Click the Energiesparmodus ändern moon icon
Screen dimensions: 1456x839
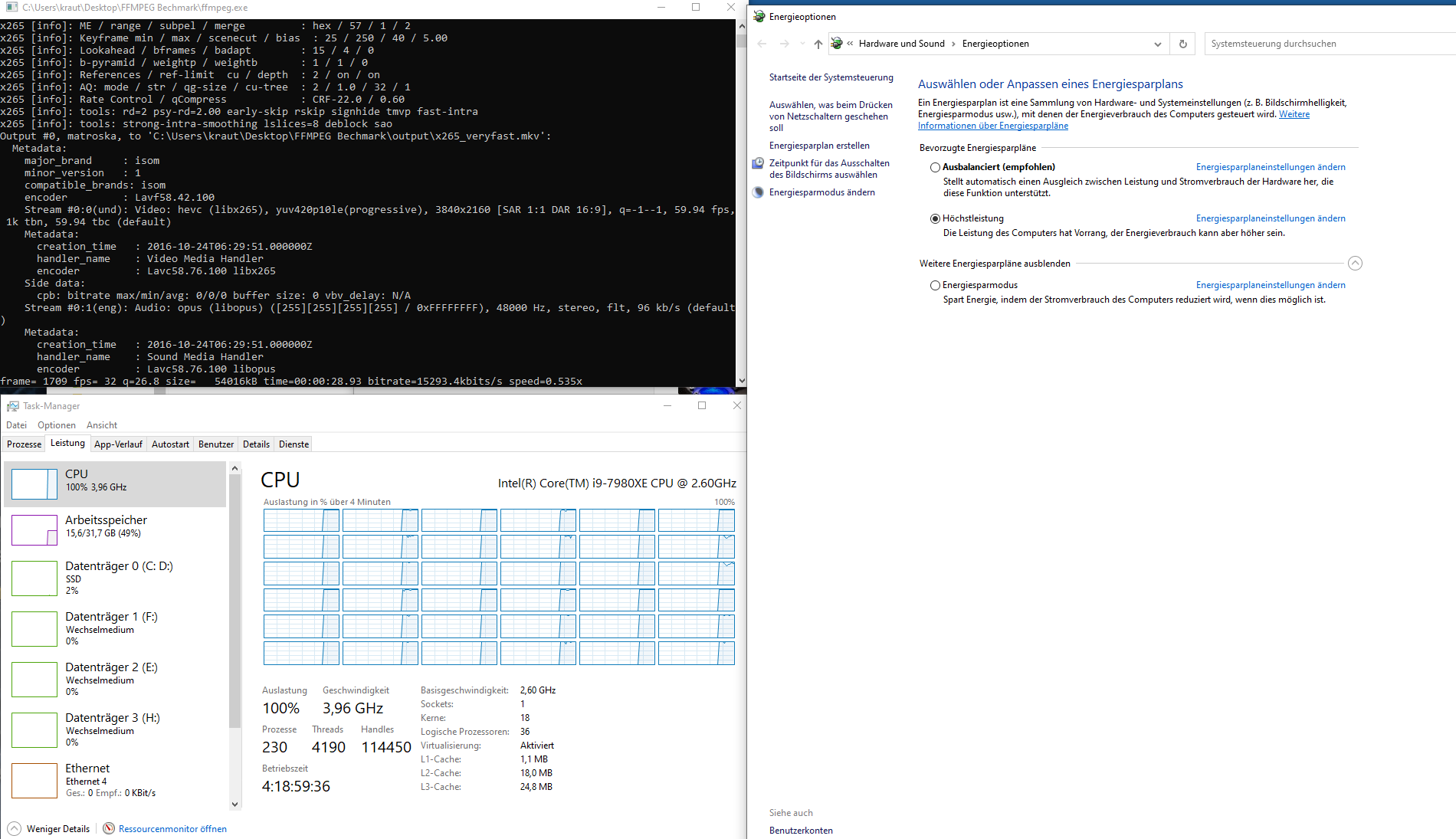pos(758,192)
